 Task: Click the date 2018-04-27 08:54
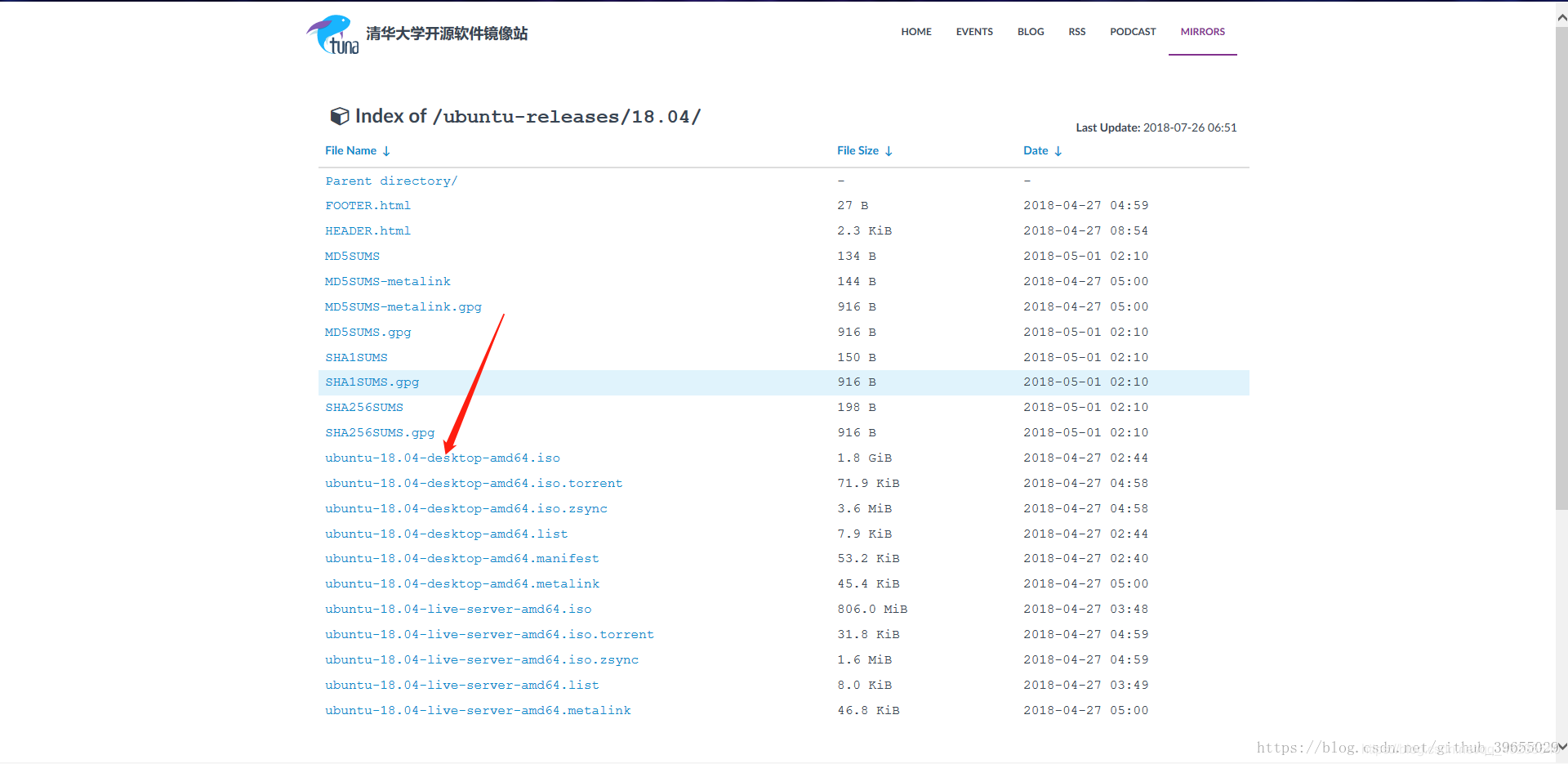click(x=1086, y=231)
